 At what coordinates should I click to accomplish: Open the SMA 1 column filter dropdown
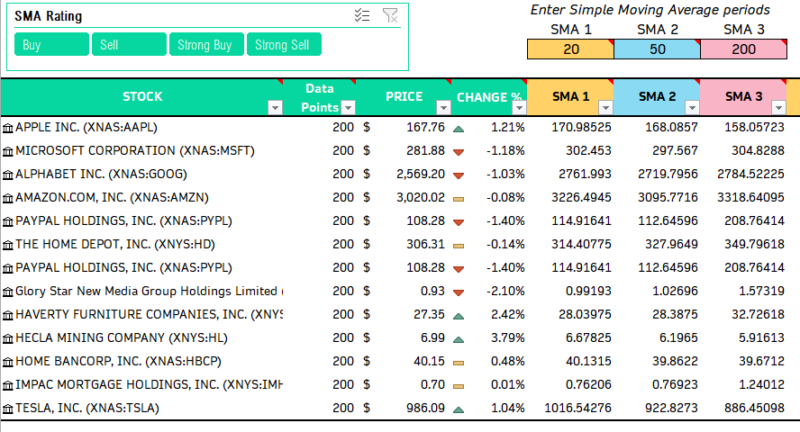(606, 108)
